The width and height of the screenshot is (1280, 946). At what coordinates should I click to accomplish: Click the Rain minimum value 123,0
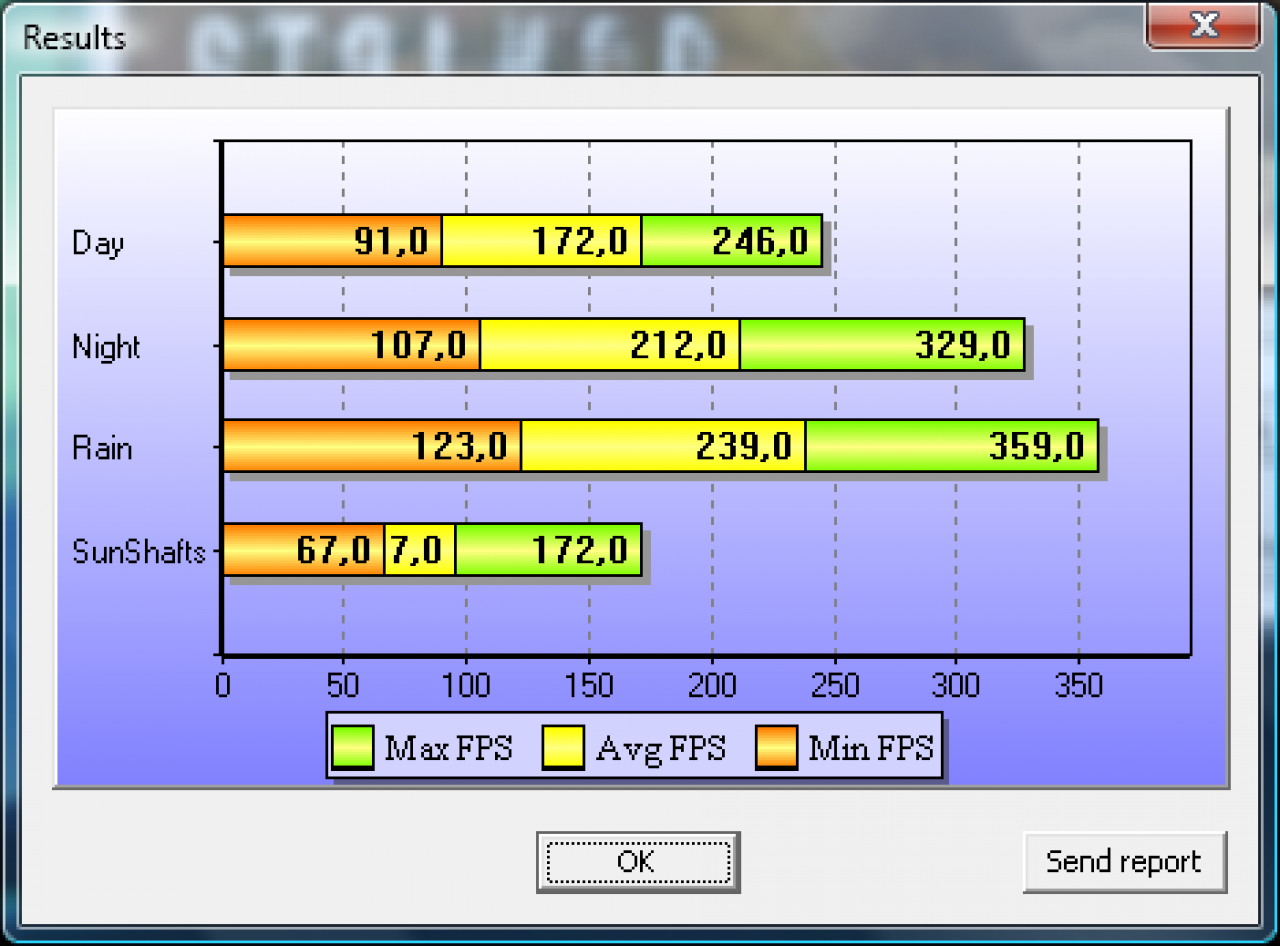(x=460, y=445)
